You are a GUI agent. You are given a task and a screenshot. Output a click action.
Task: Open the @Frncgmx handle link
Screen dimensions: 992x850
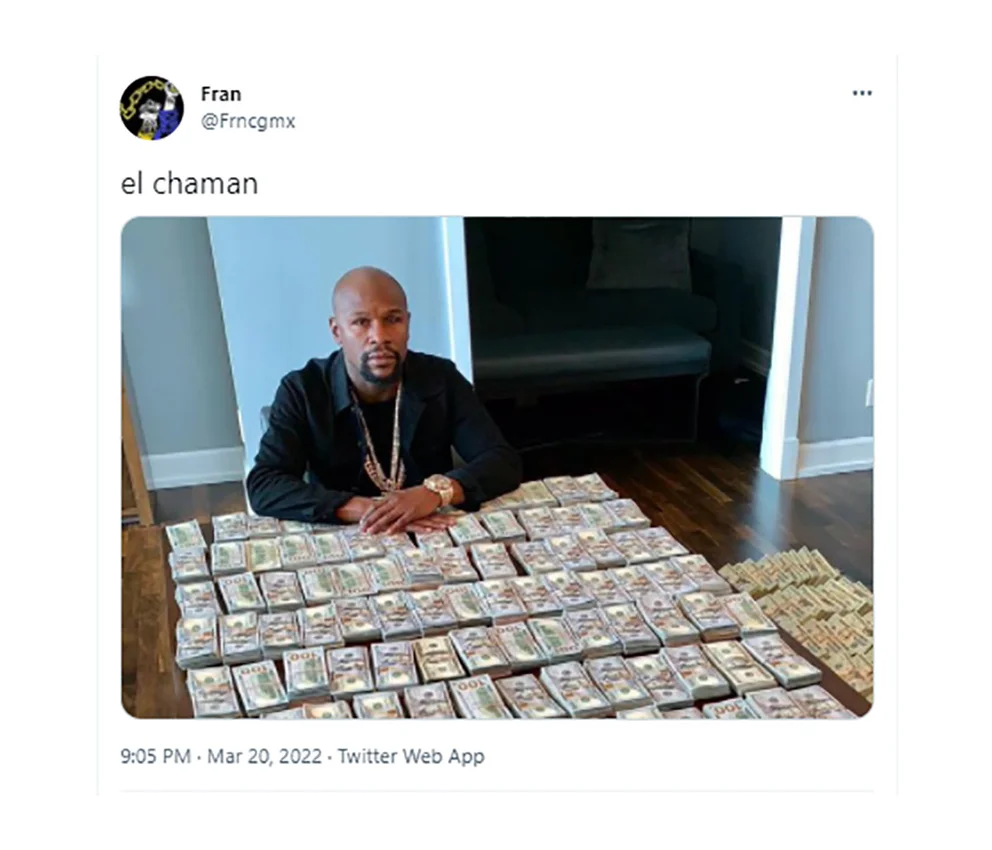[x=248, y=121]
